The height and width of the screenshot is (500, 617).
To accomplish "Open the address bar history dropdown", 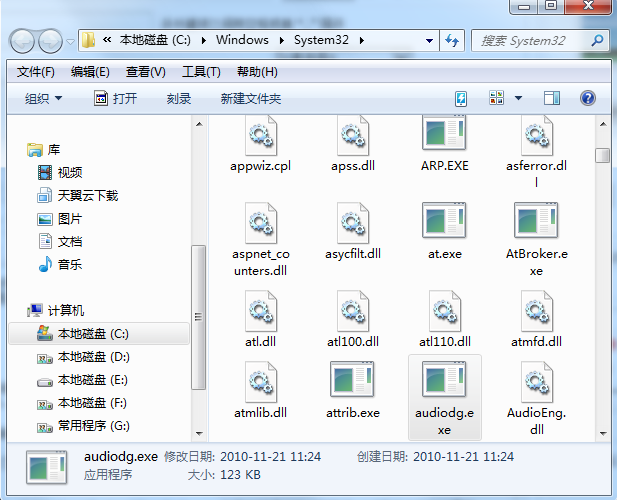I will pyautogui.click(x=429, y=41).
